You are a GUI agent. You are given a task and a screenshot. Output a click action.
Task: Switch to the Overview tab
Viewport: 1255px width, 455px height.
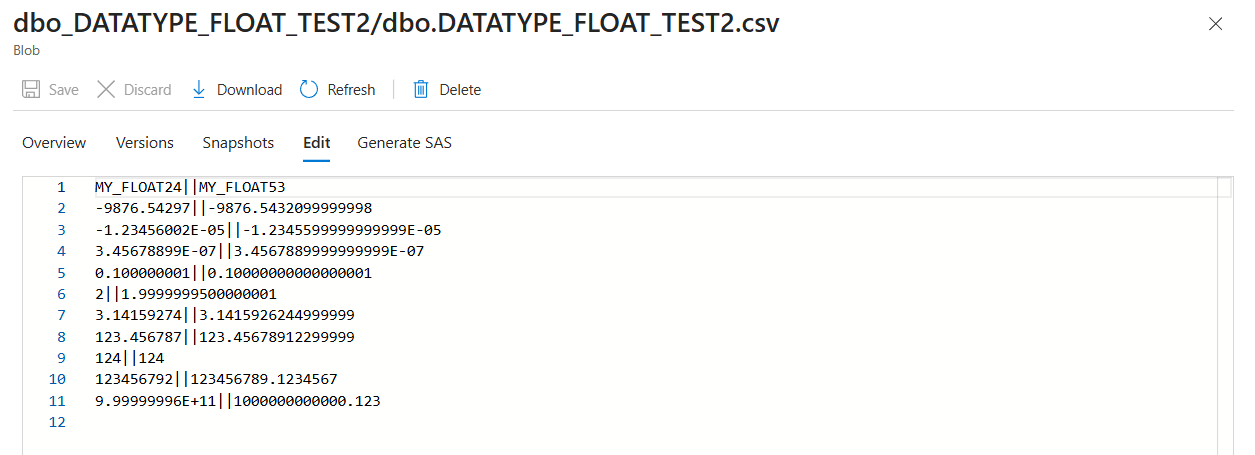[54, 143]
